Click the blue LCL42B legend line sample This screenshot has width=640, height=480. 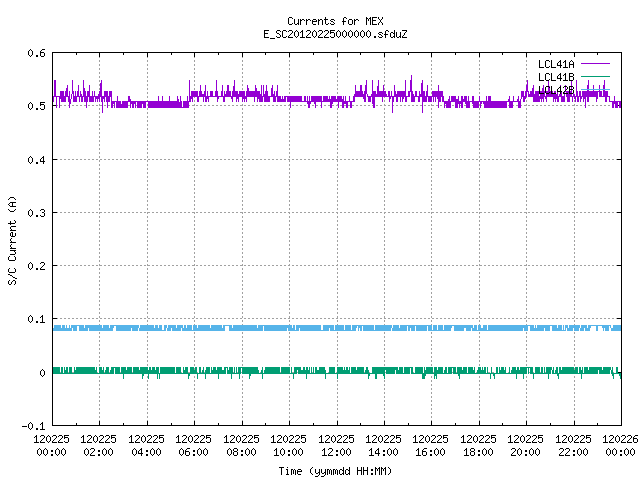pyautogui.click(x=595, y=89)
